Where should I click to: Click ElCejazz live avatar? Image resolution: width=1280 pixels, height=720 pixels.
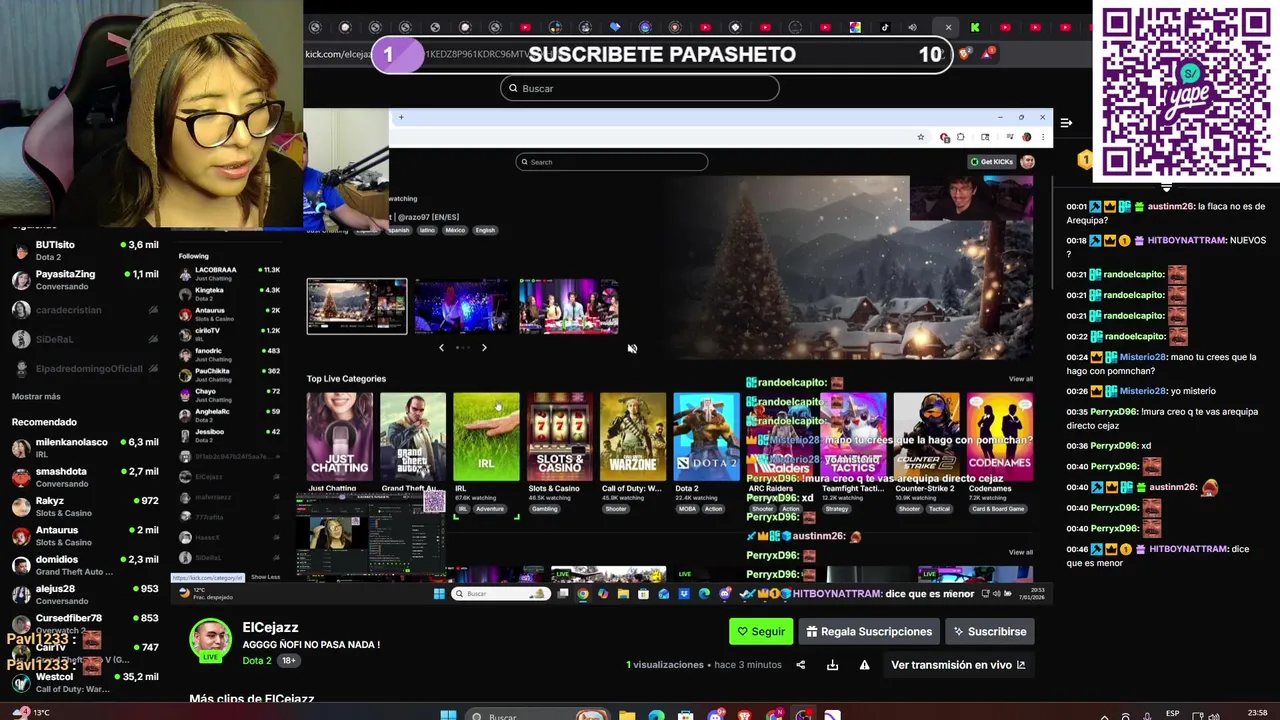tap(210, 640)
